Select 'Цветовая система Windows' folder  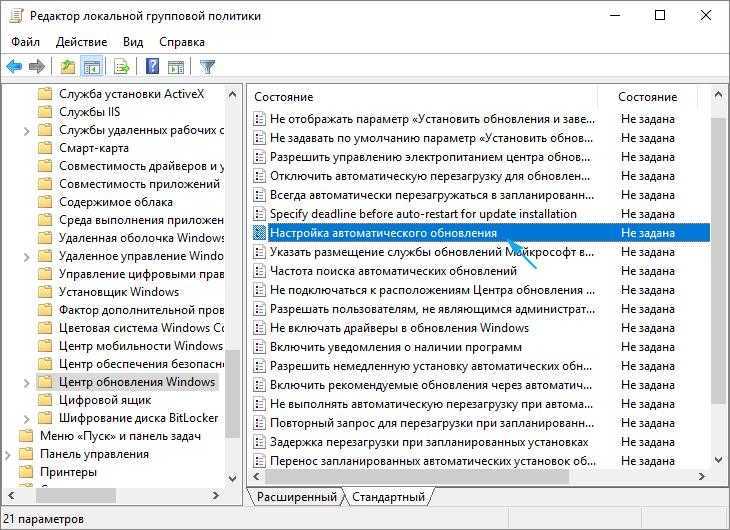tap(141, 328)
